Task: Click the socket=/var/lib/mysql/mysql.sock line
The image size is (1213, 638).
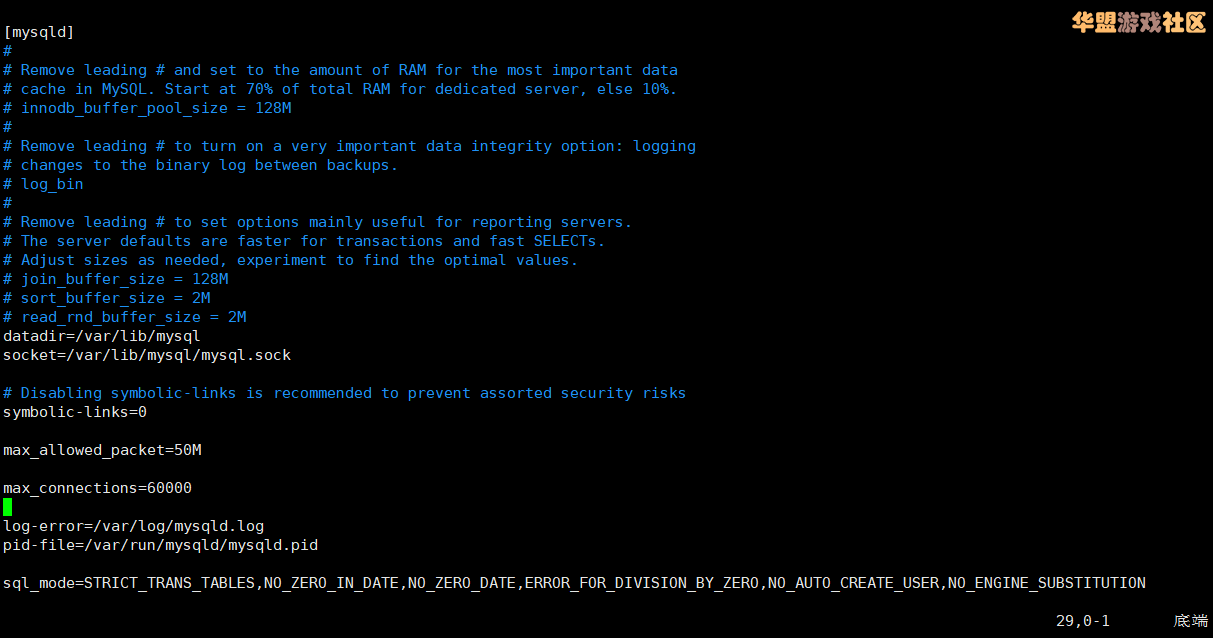Action: (x=147, y=355)
